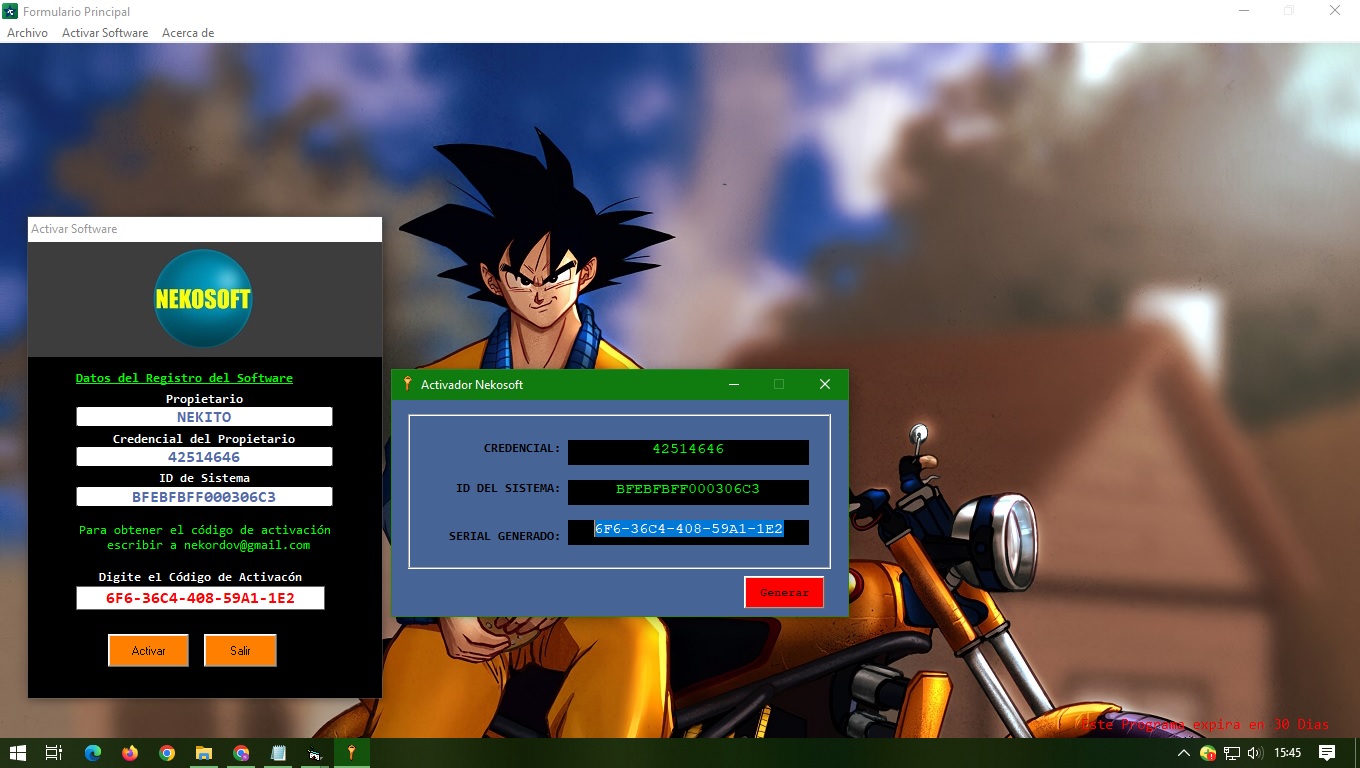Image resolution: width=1360 pixels, height=768 pixels.
Task: Click the Formulario Principal taskbar icon
Action: point(315,753)
